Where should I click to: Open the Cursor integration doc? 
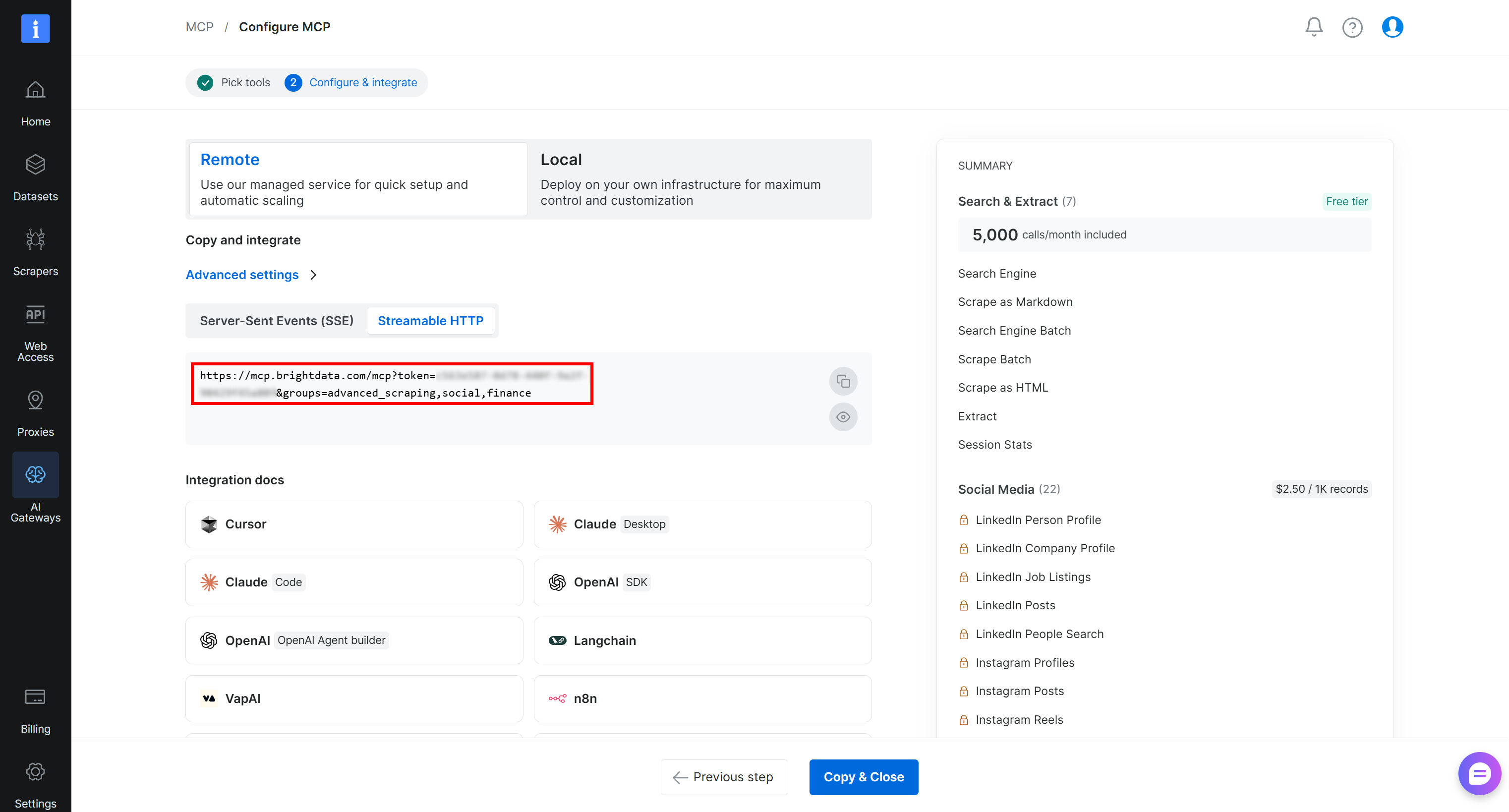[354, 524]
